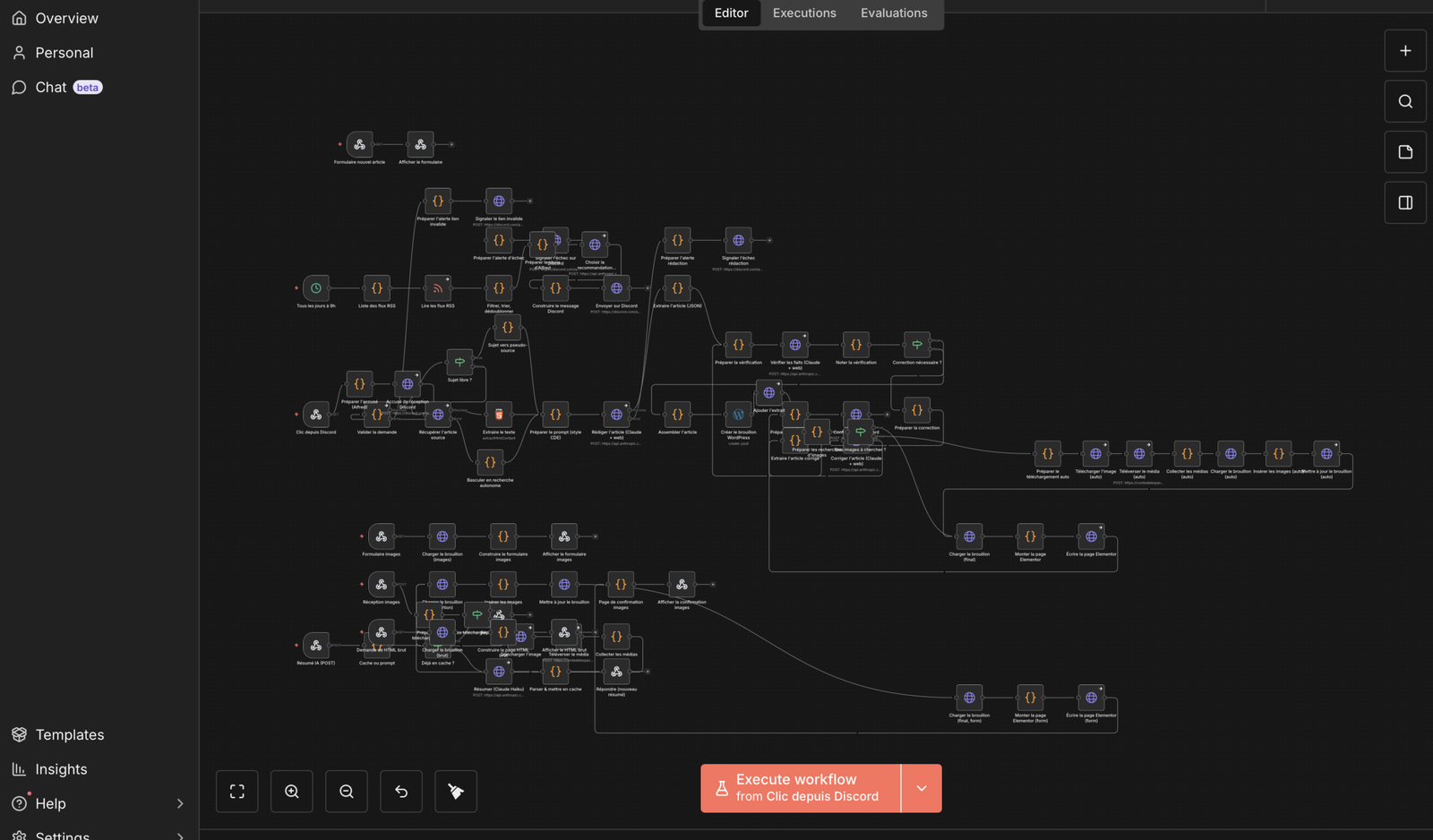Select the 'Afficher le formulaire' webhook response node
The height and width of the screenshot is (840, 1433).
(420, 144)
